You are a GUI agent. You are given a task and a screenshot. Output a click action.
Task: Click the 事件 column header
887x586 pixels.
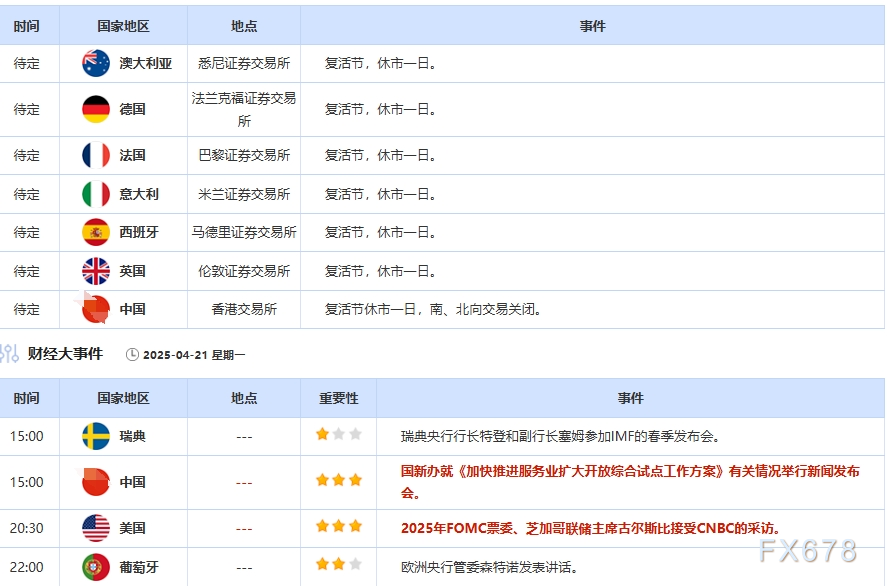click(596, 26)
